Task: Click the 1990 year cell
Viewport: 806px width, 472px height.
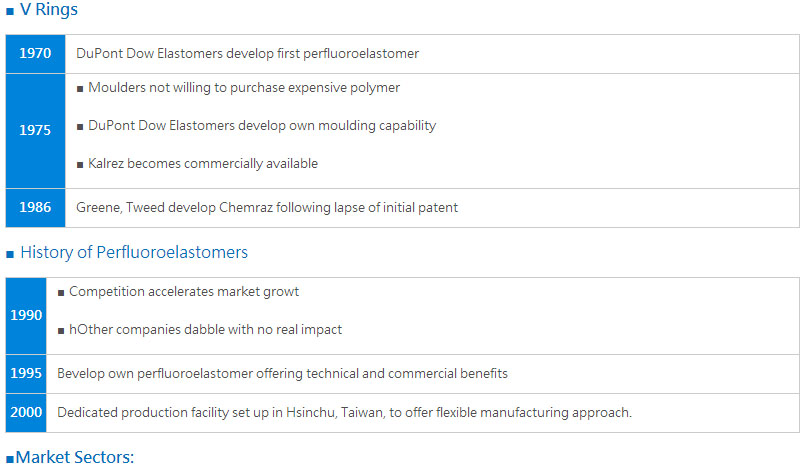Action: (26, 316)
